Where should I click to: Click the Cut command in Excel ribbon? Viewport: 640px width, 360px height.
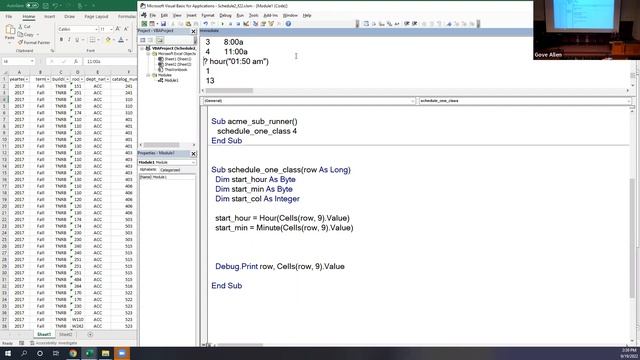pos(24,27)
